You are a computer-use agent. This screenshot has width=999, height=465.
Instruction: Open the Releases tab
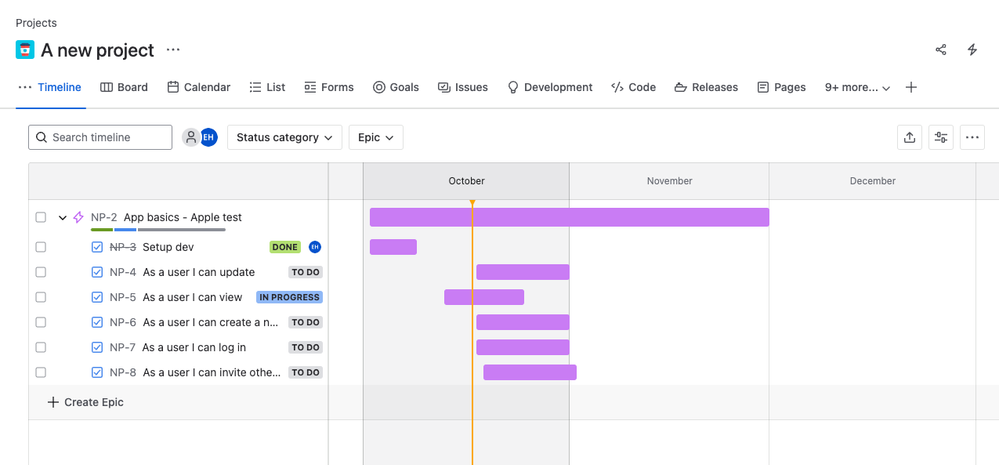pos(706,87)
